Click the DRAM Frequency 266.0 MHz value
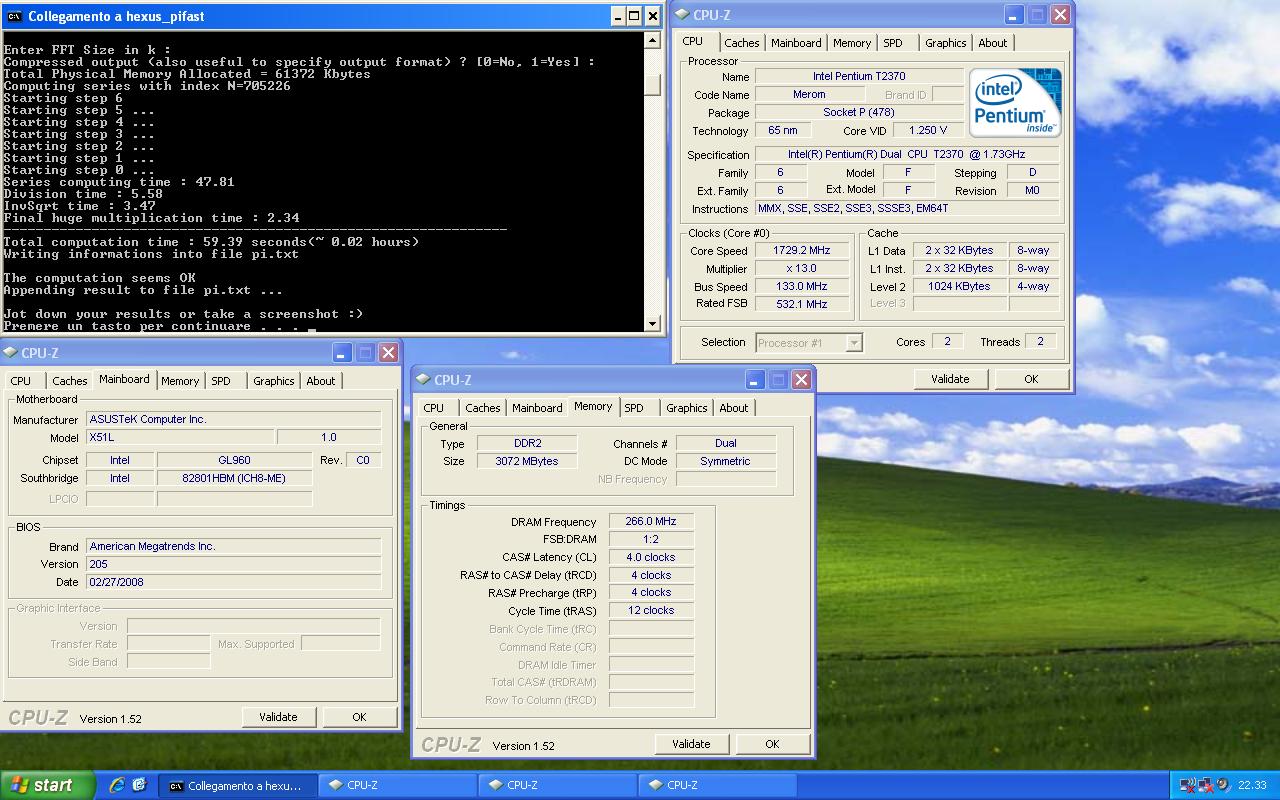The width and height of the screenshot is (1280, 800). click(x=650, y=522)
